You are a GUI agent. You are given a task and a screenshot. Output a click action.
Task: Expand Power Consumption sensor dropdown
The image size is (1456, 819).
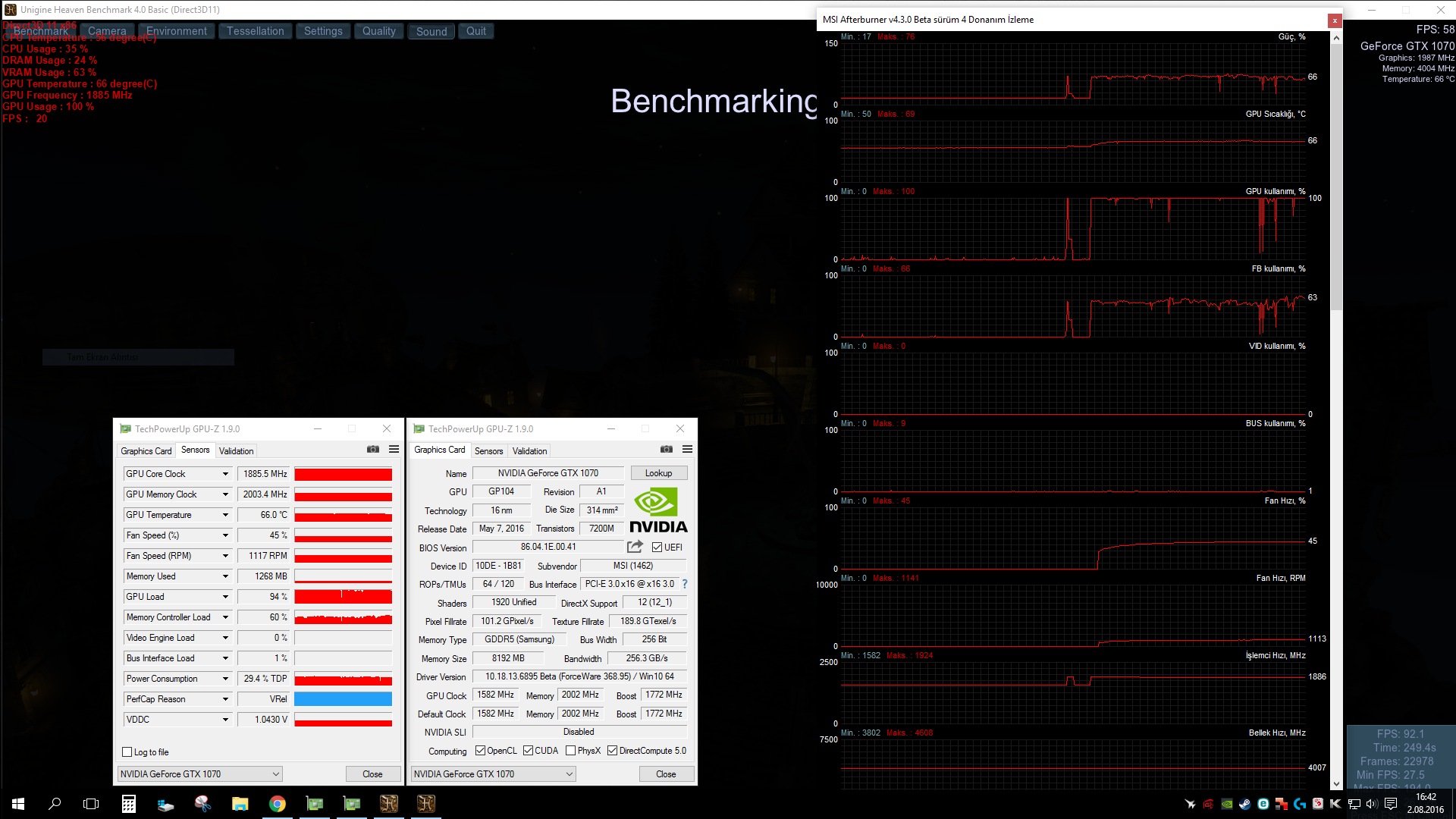pyautogui.click(x=225, y=679)
